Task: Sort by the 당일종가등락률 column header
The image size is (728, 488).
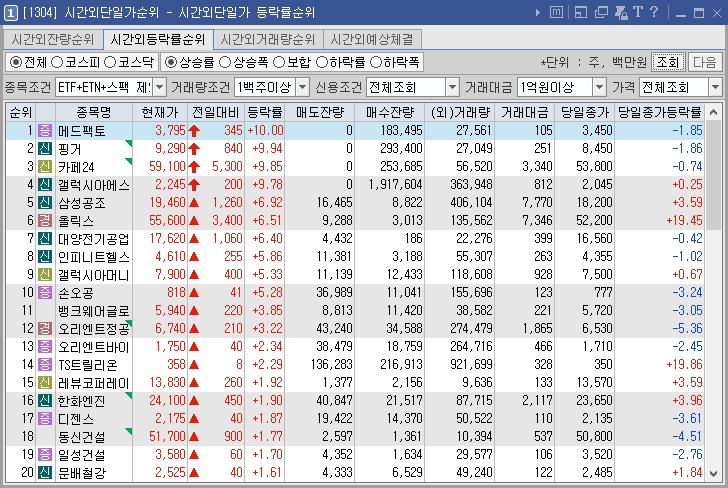Action: click(659, 112)
